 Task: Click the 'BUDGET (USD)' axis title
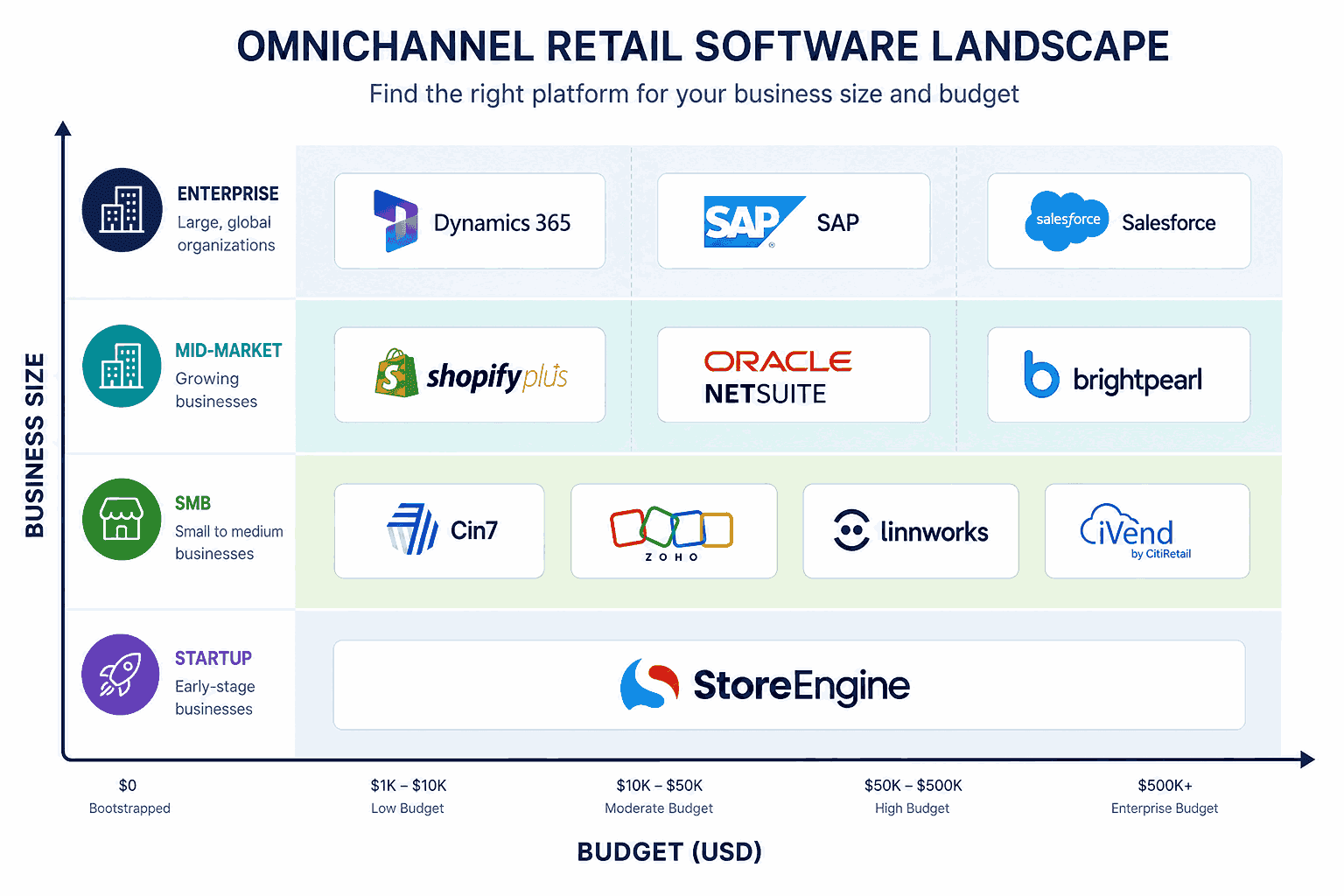(x=669, y=851)
